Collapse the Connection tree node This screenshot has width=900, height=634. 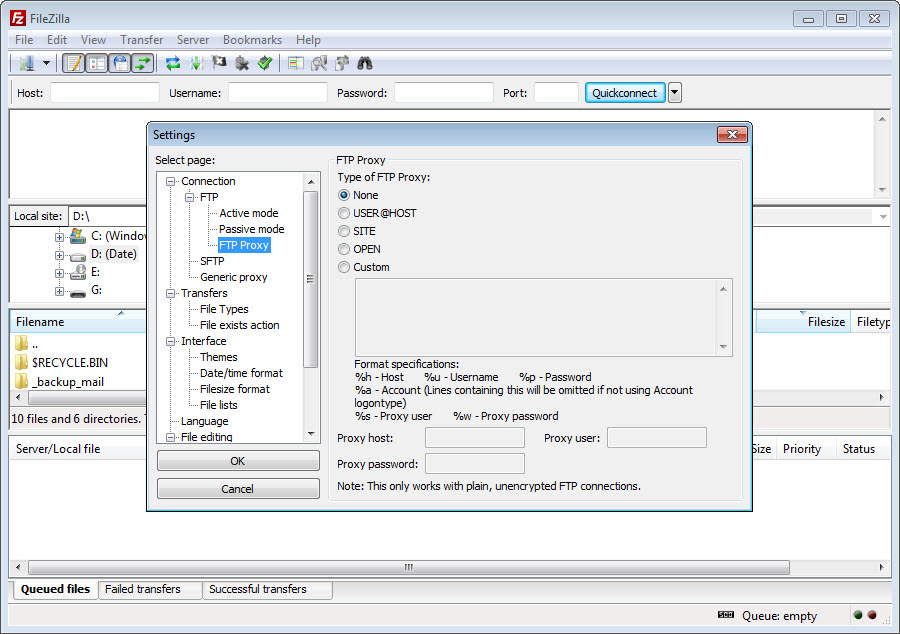[x=170, y=181]
